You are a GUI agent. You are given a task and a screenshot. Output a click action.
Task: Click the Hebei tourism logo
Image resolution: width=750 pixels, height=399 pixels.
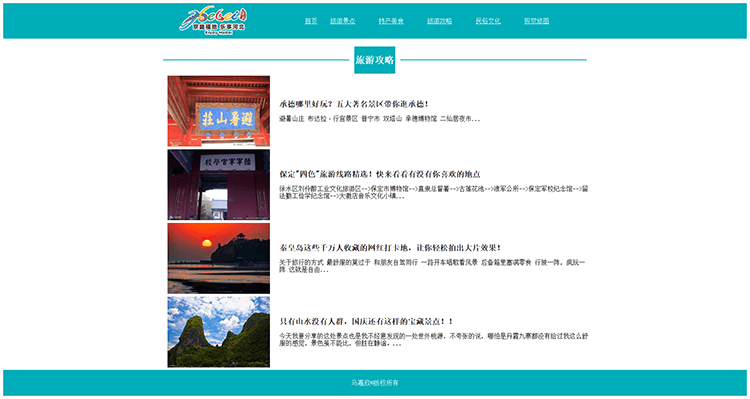[x=213, y=21]
